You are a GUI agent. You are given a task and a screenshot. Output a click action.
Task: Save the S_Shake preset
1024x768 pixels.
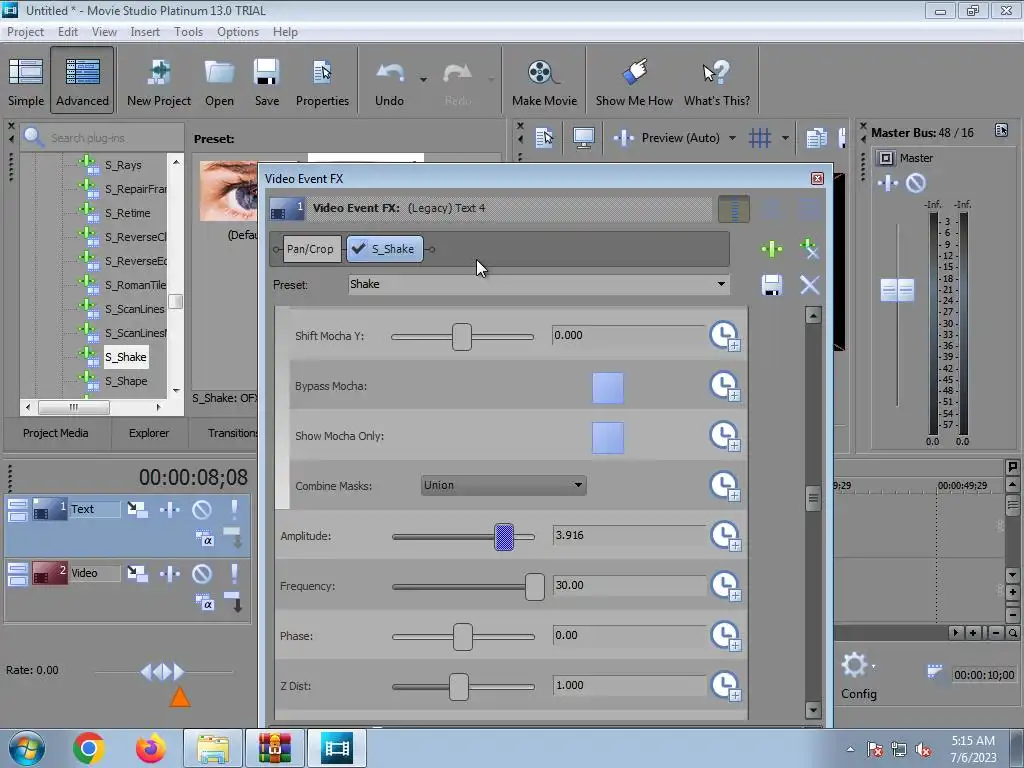click(x=772, y=285)
